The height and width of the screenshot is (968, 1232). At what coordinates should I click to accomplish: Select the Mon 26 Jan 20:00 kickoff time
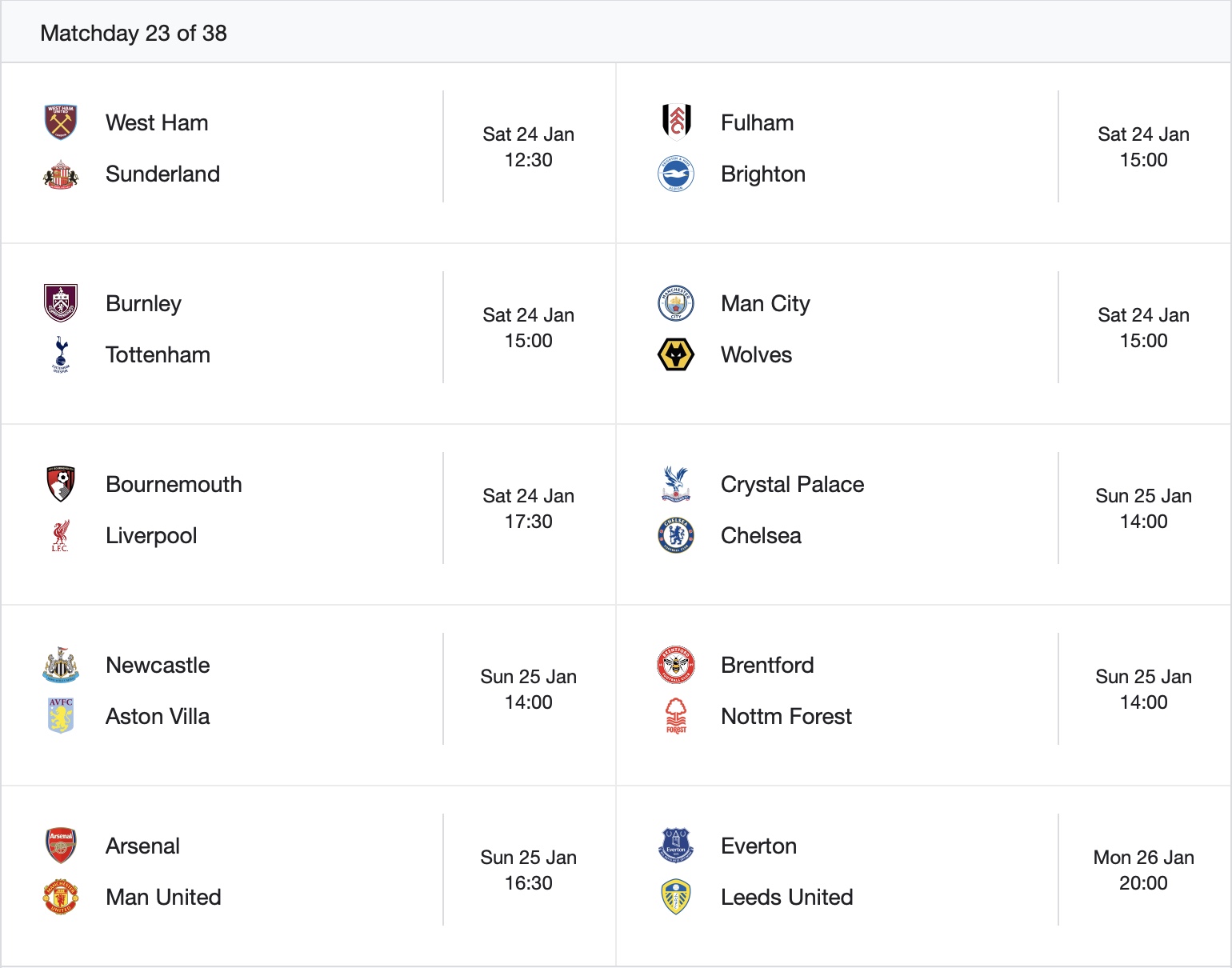[x=1143, y=870]
